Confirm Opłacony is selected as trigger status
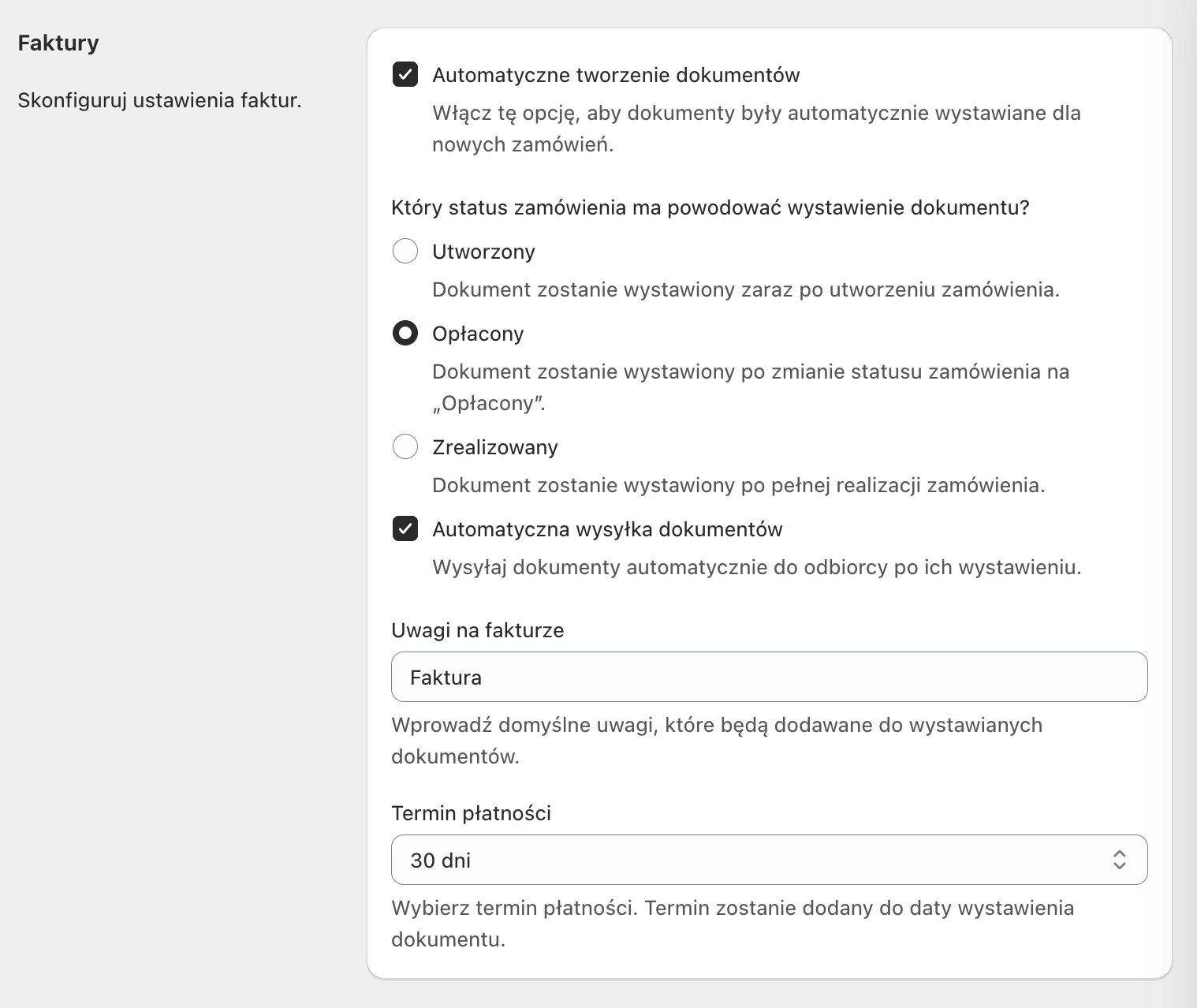This screenshot has width=1197, height=1008. coord(405,333)
